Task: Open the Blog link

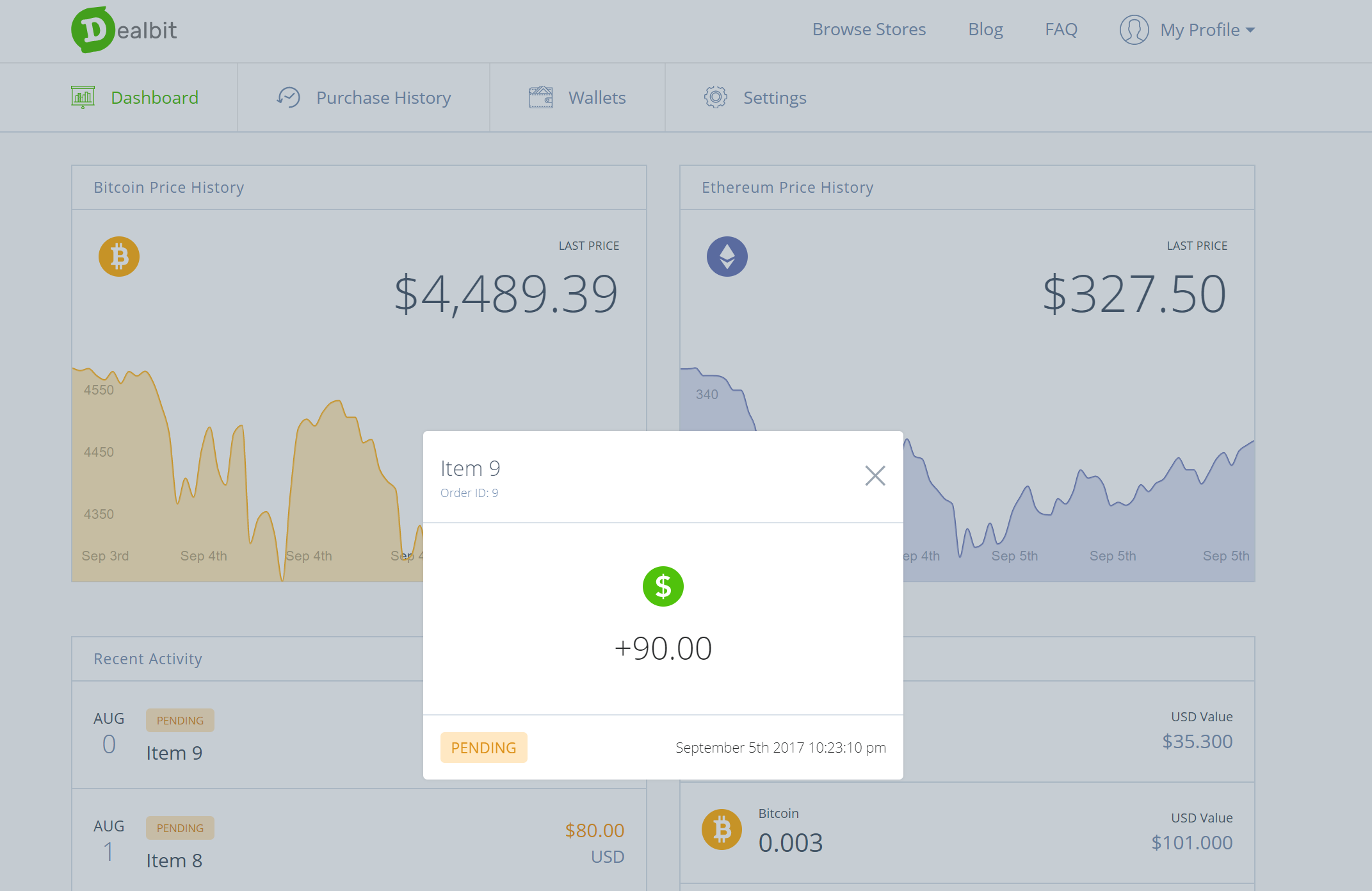Action: (985, 29)
